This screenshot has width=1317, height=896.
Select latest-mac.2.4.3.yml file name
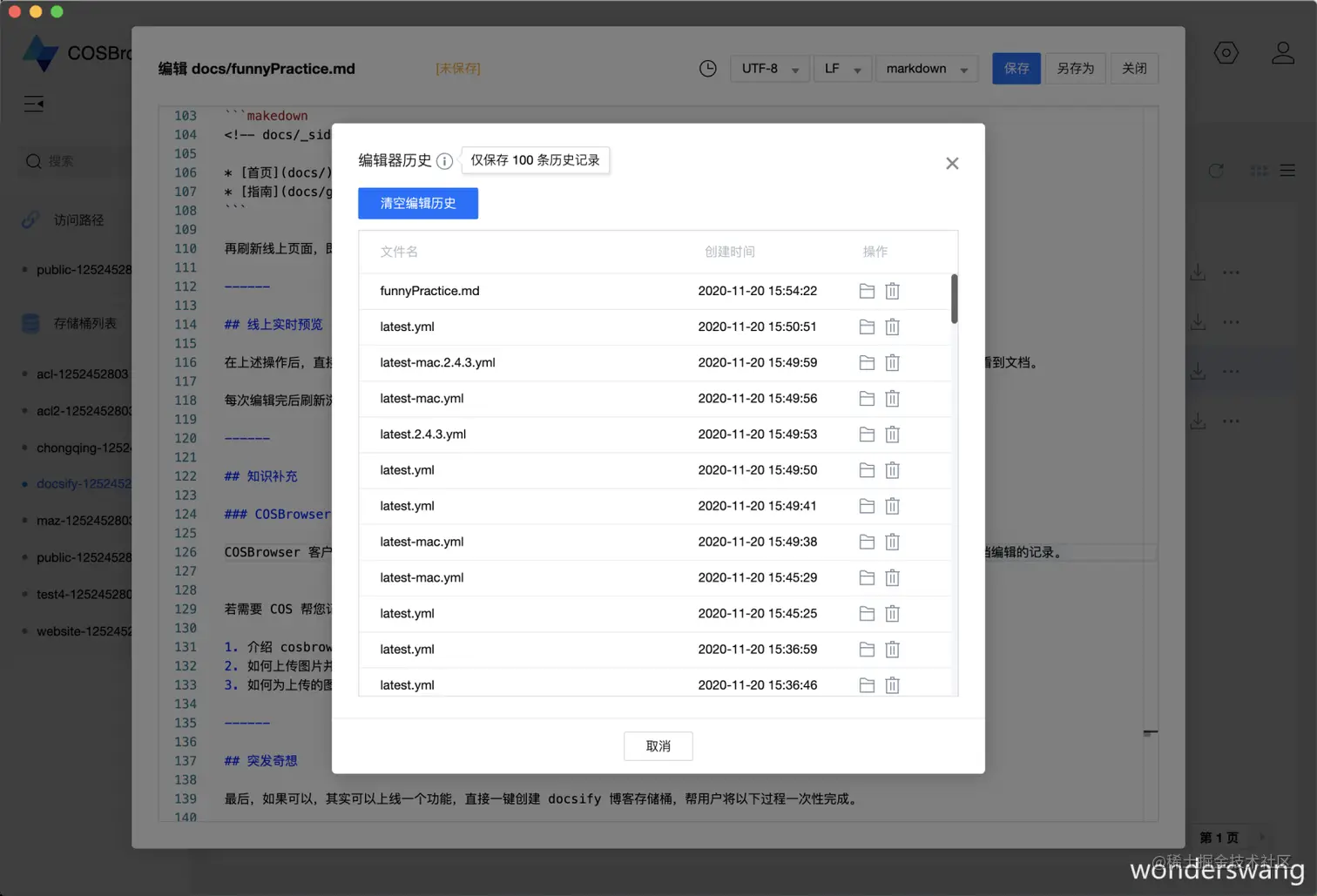coord(437,362)
